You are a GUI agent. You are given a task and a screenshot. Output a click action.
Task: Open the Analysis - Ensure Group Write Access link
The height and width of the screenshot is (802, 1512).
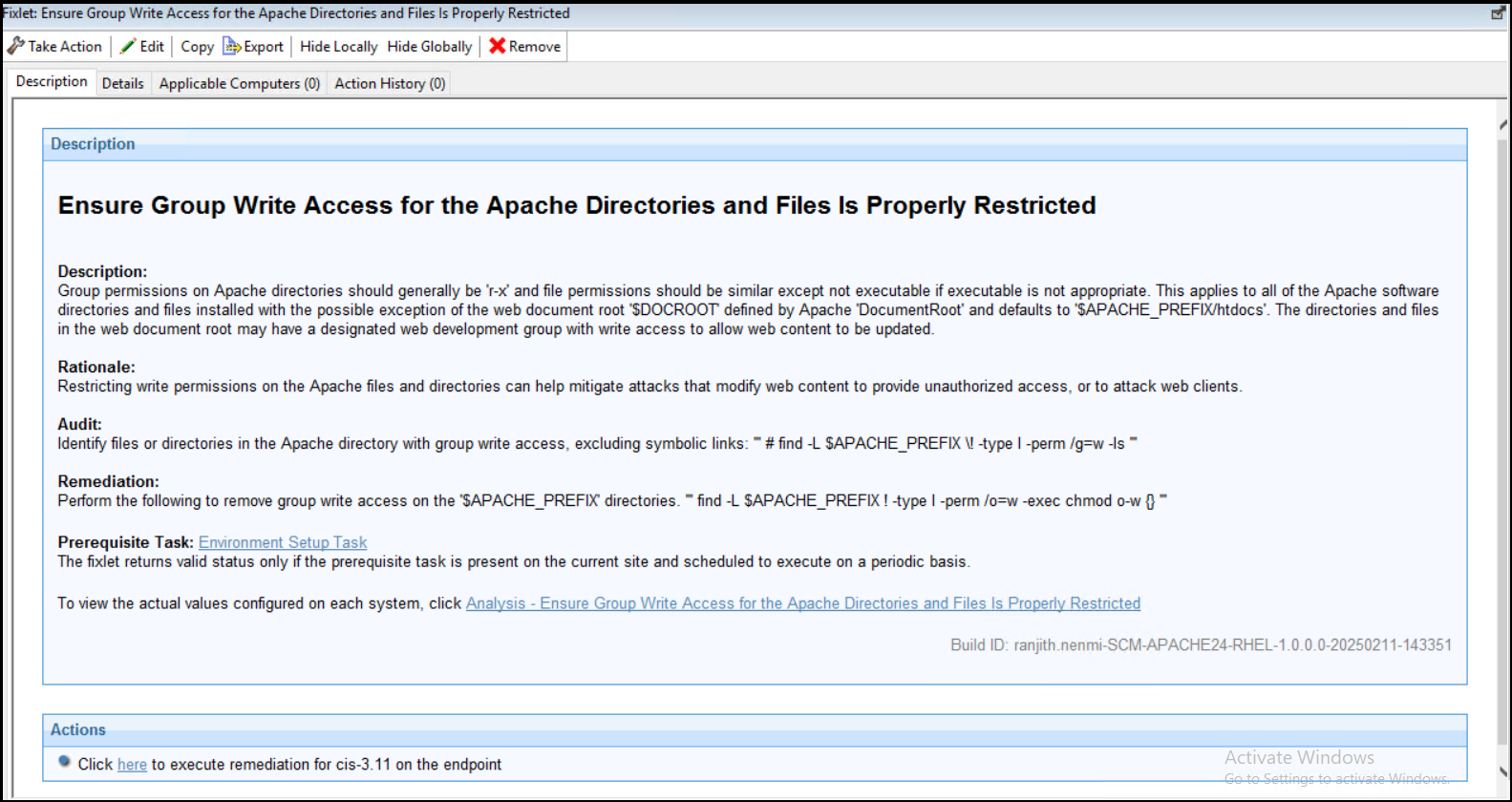tap(803, 603)
